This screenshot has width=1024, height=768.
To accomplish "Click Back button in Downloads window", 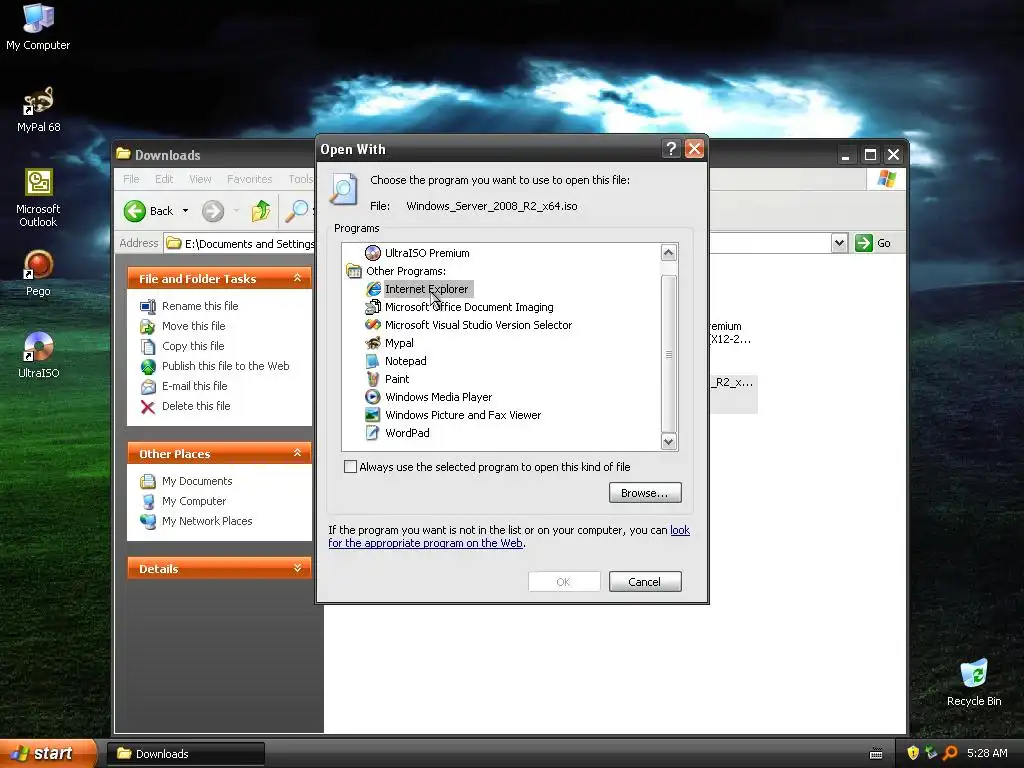I will click(x=149, y=211).
